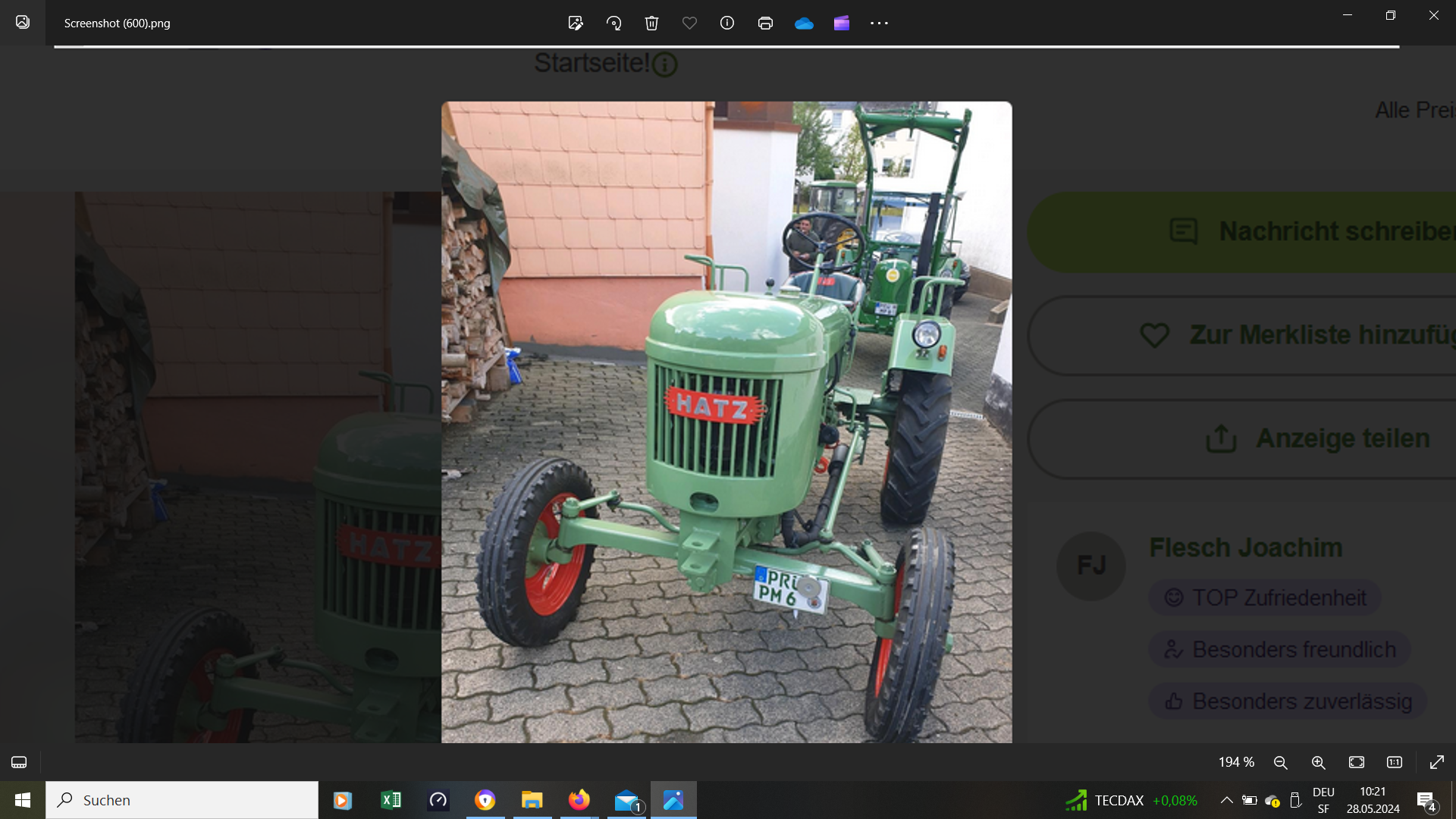Click the 194 % zoom level
Viewport: 1456px width, 819px height.
coord(1236,762)
